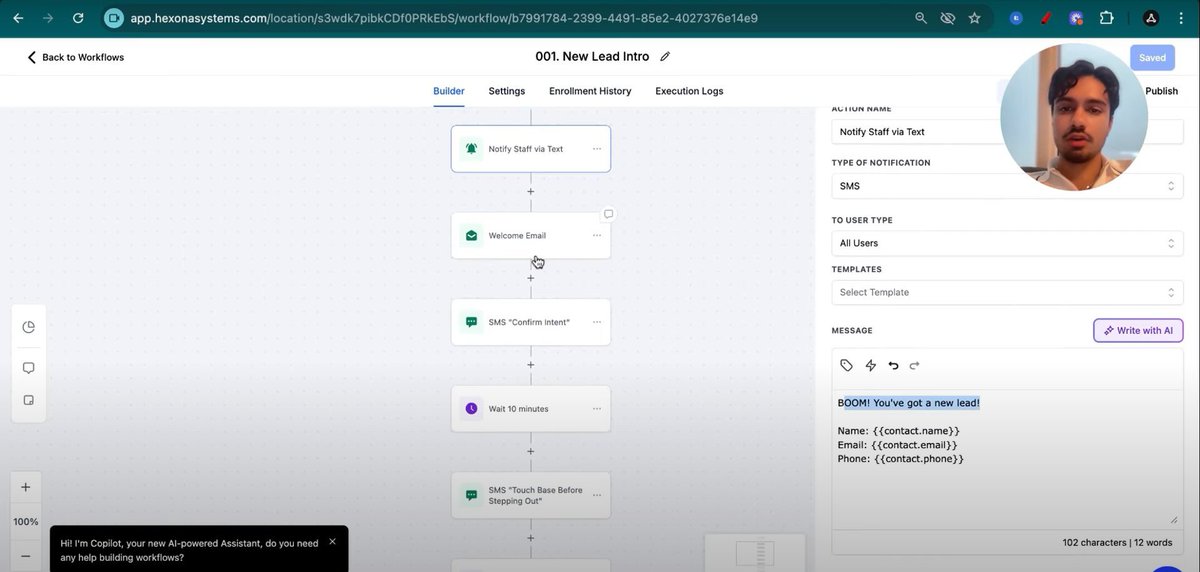Click the browser back arrow
Viewport: 1200px width, 572px height.
coord(17,18)
